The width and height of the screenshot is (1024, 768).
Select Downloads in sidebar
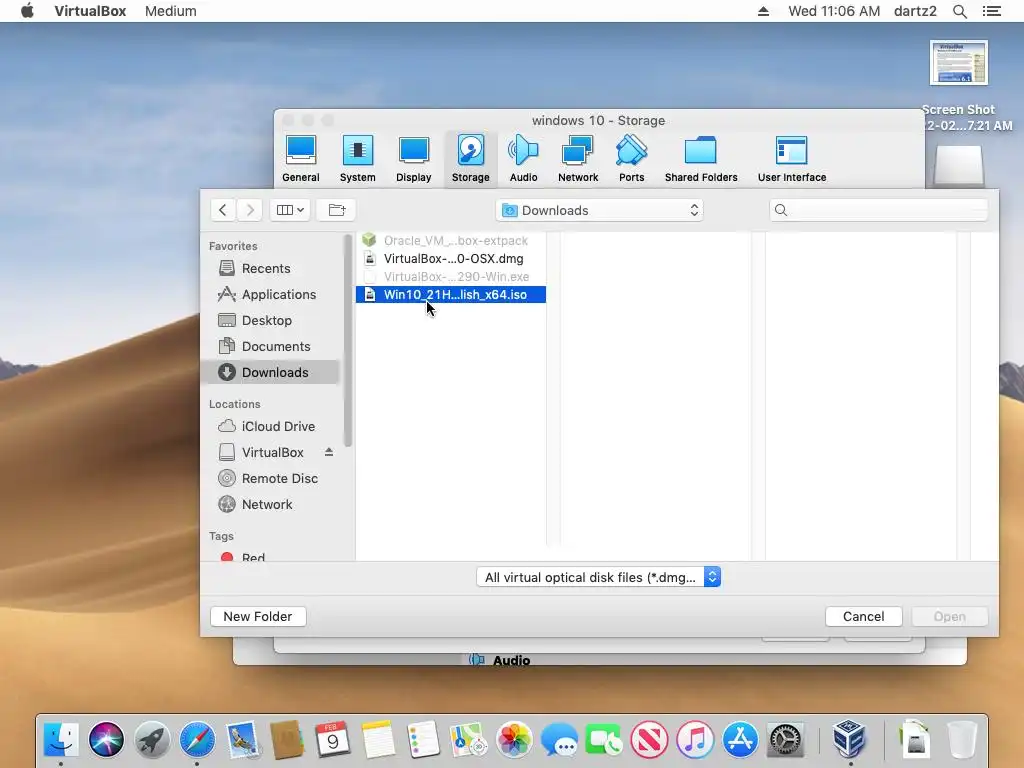[270, 372]
